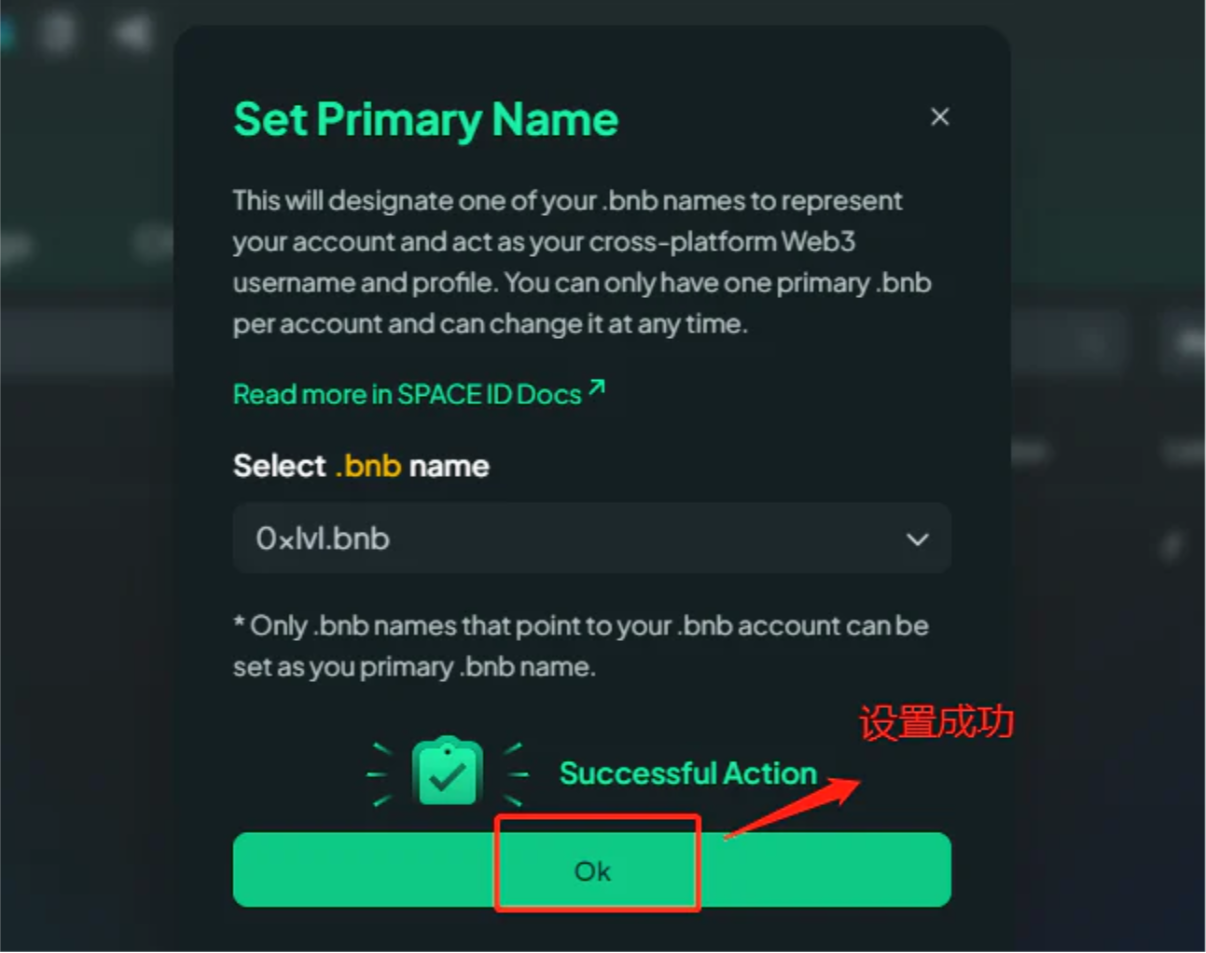Click the external-link arrow icon beside SPACE ID Docs
This screenshot has height=953, width=1206.
pos(597,387)
